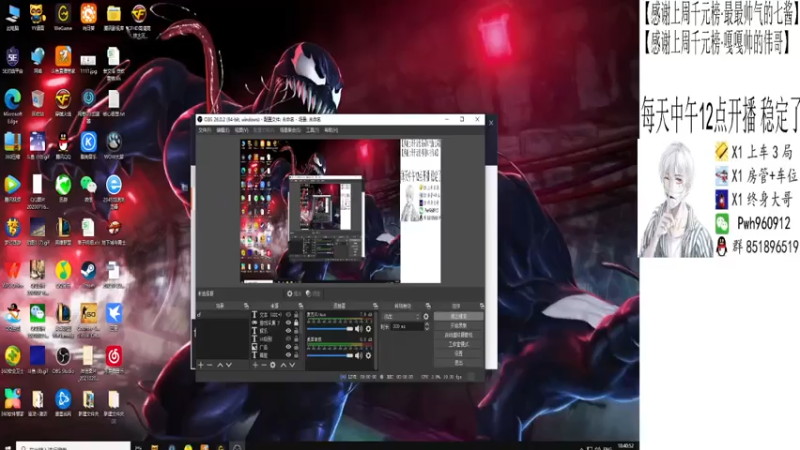Open the 帮助(H) menu in OBS
Viewport: 800px width, 450px height.
click(x=331, y=130)
